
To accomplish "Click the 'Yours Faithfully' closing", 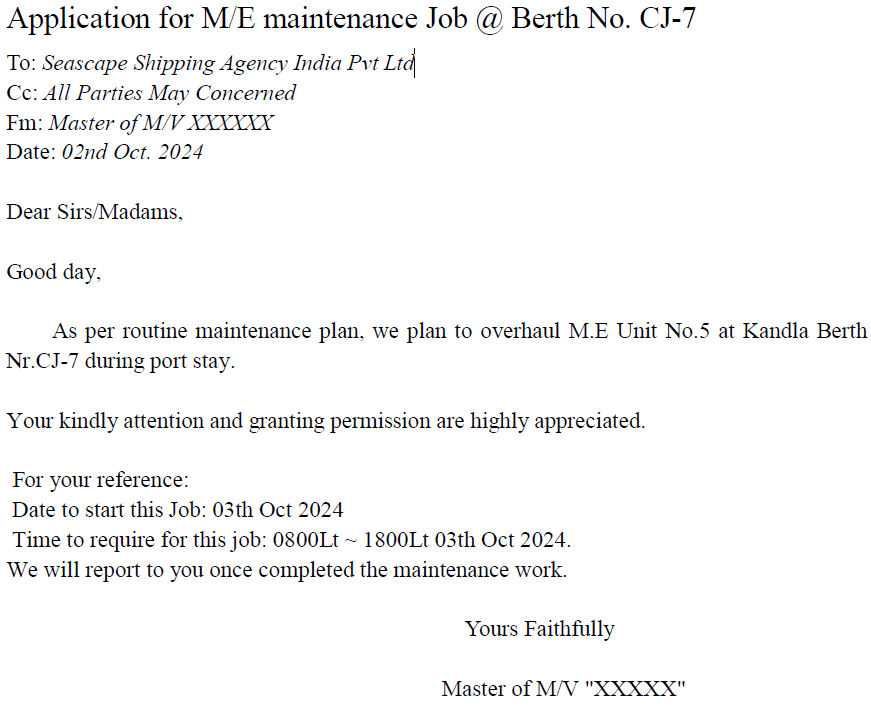I will [x=539, y=629].
